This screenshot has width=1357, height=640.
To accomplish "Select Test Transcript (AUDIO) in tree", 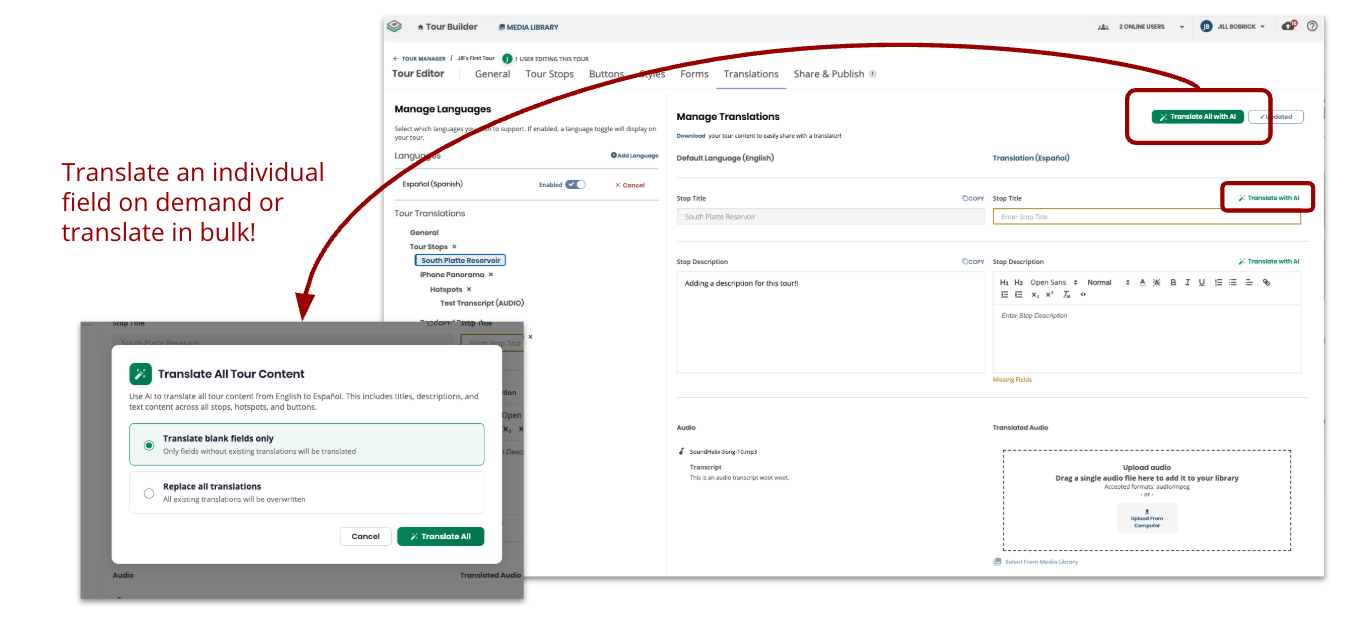I will point(482,303).
